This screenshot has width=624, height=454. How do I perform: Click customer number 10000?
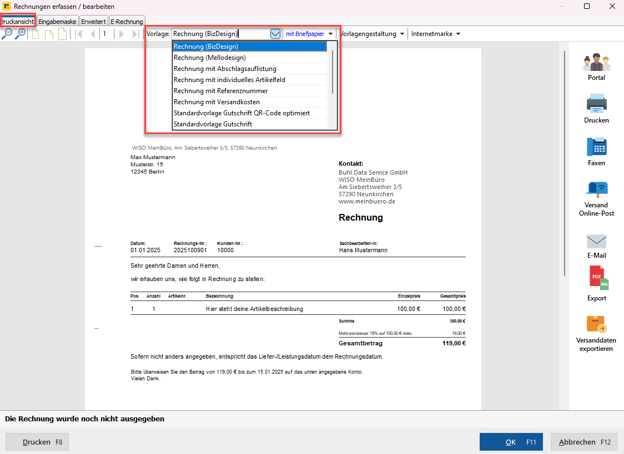click(225, 250)
